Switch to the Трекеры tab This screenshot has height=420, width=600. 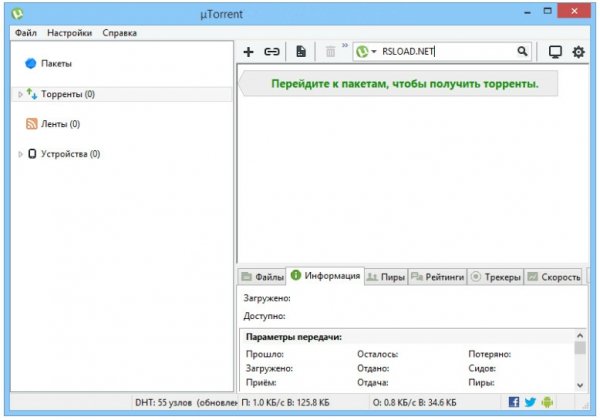coord(496,277)
